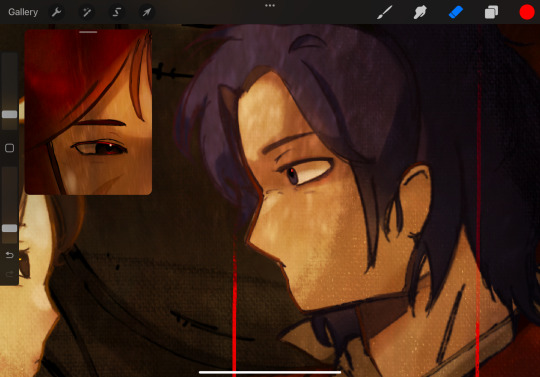The height and width of the screenshot is (377, 540).
Task: Open the red color picker swatch
Action: click(527, 12)
